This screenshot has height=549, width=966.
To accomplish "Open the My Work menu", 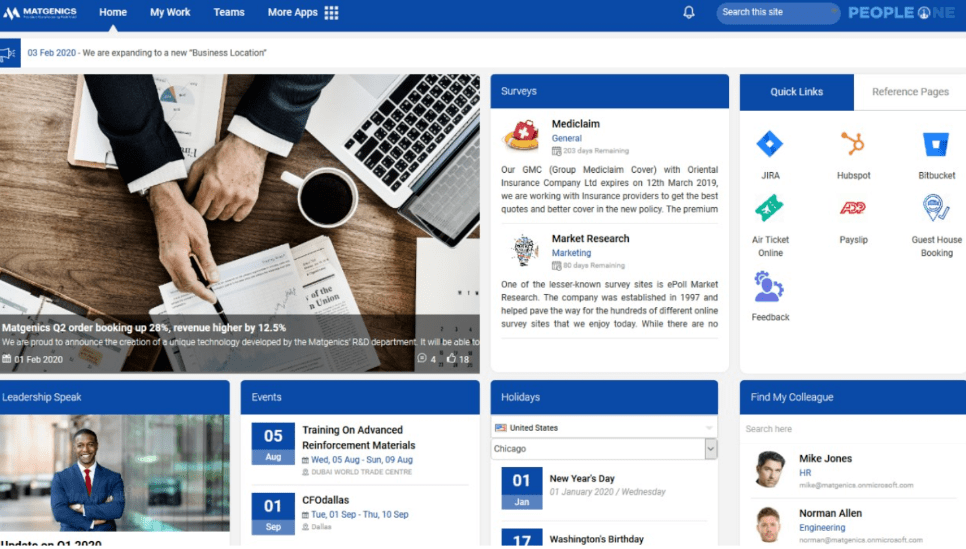I will [170, 12].
